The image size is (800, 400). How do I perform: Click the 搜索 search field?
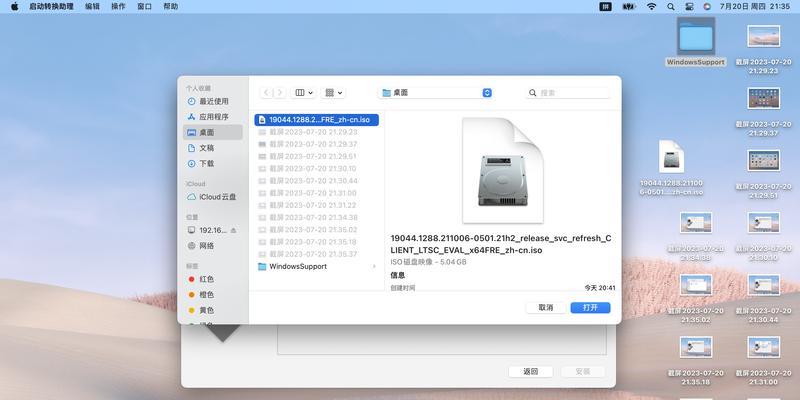pos(568,93)
